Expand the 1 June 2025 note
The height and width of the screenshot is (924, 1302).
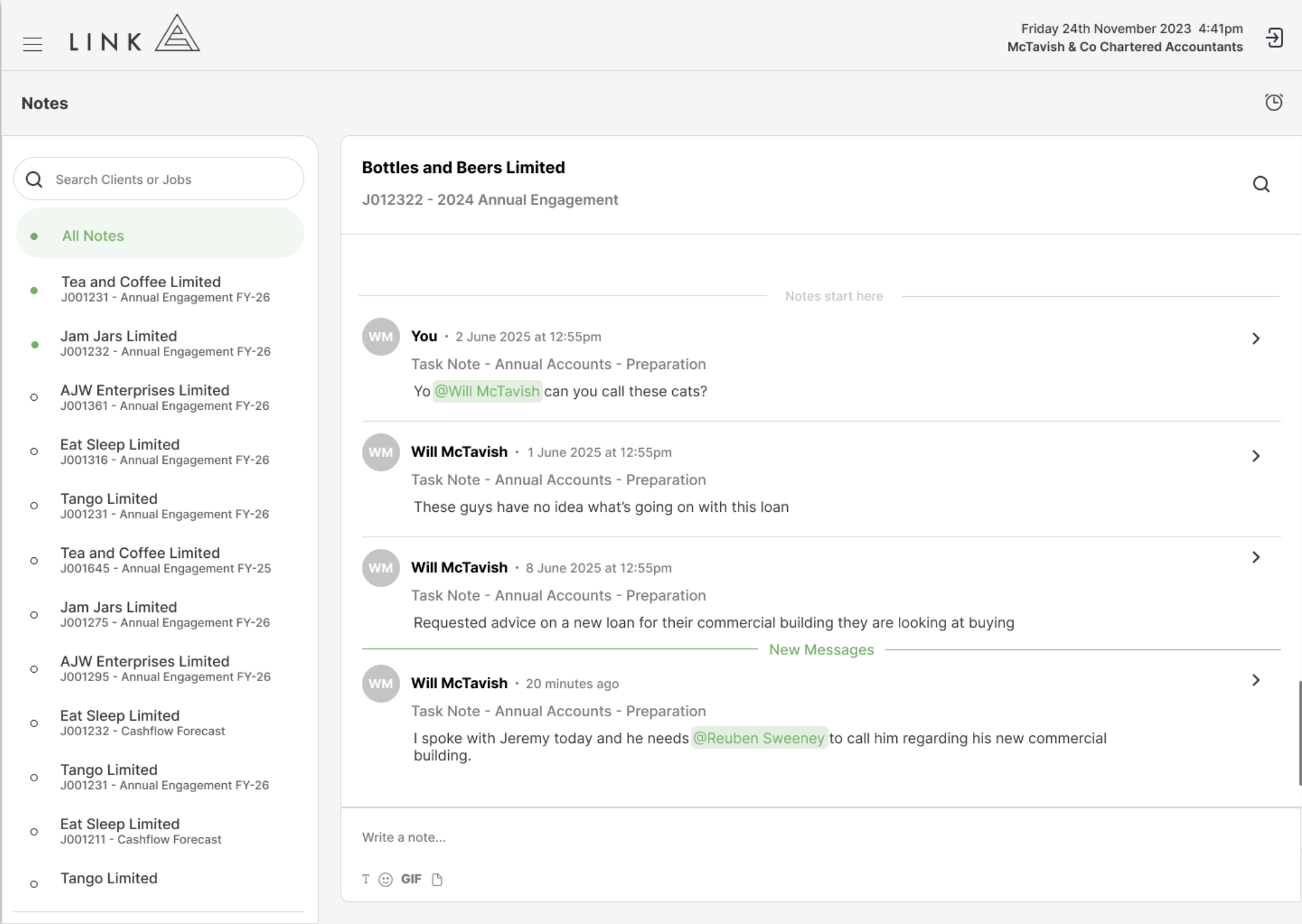coord(1256,456)
